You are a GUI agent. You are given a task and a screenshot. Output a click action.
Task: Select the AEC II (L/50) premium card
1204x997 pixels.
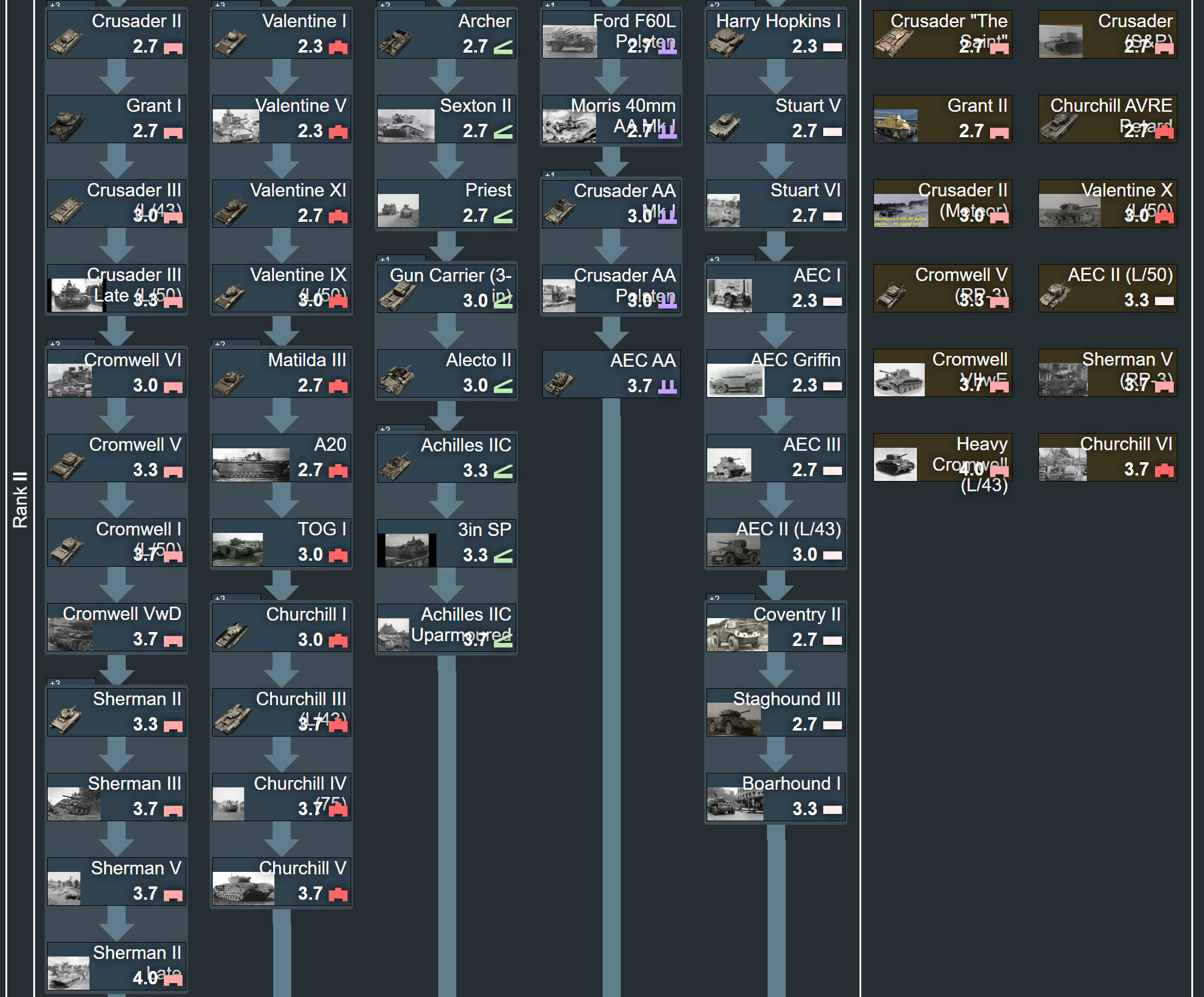pos(1107,288)
